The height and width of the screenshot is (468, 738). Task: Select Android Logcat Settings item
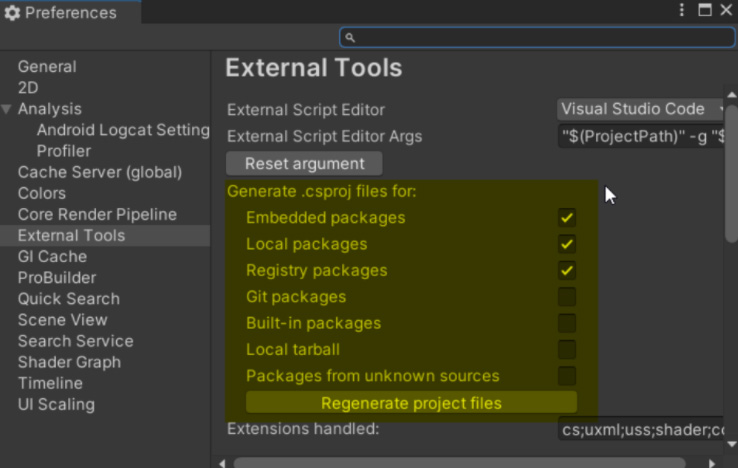(x=122, y=130)
